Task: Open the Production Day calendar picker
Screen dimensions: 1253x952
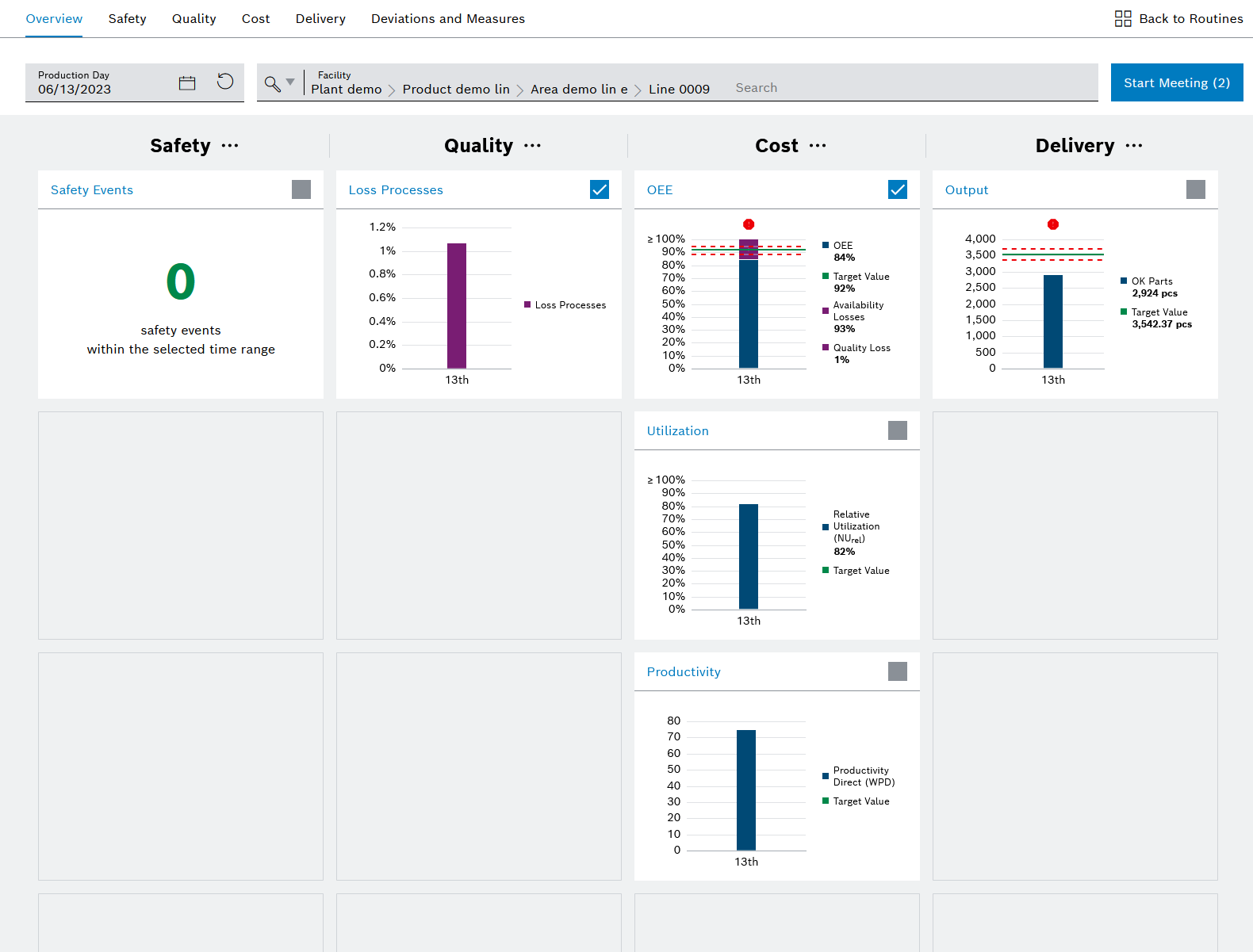Action: [x=187, y=83]
